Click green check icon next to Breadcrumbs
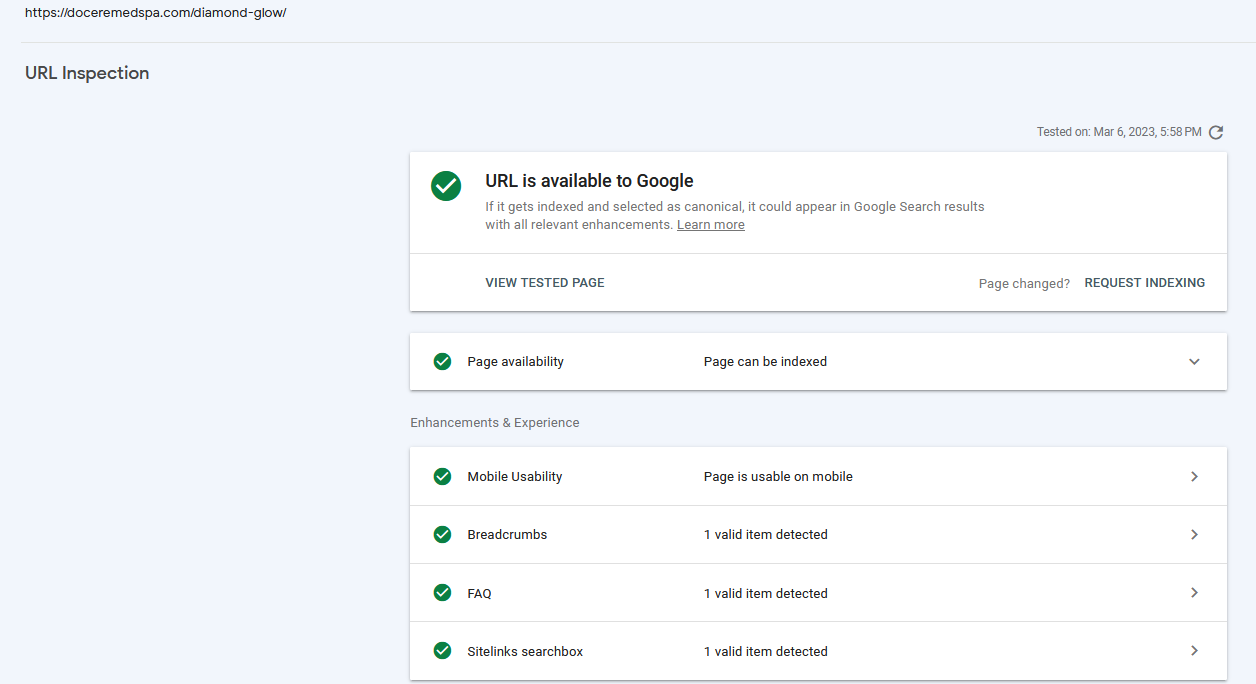 click(x=442, y=534)
